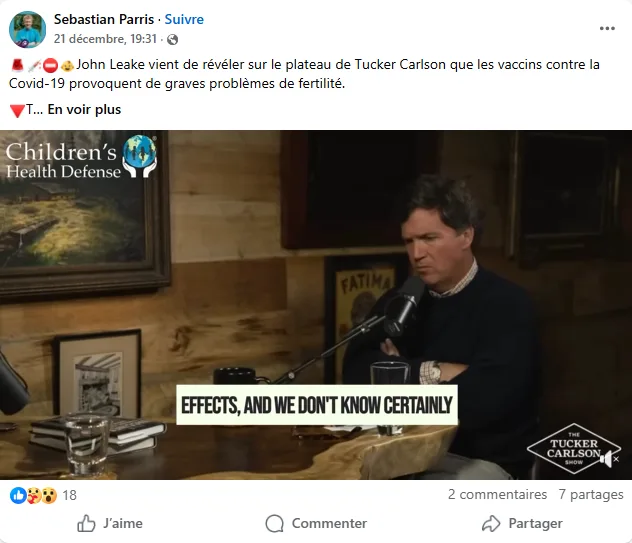The width and height of the screenshot is (632, 543).
Task: Click the globe public audience icon
Action: click(173, 40)
